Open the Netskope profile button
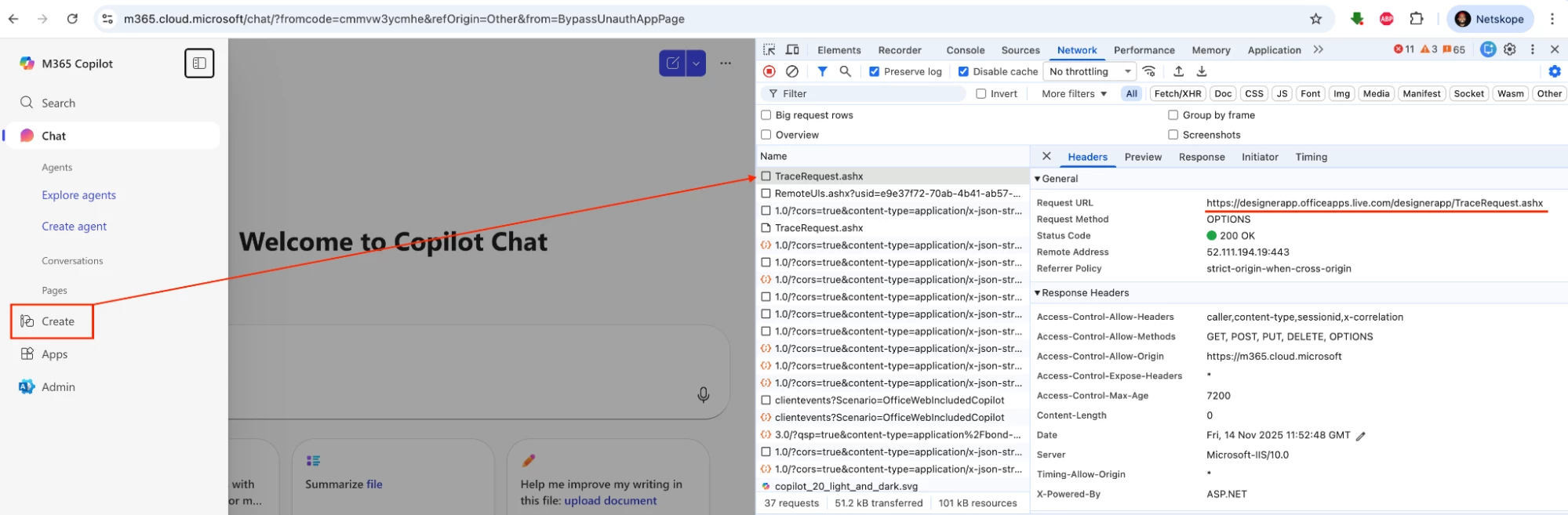Screen dimensions: 1568x515 (x=1490, y=19)
